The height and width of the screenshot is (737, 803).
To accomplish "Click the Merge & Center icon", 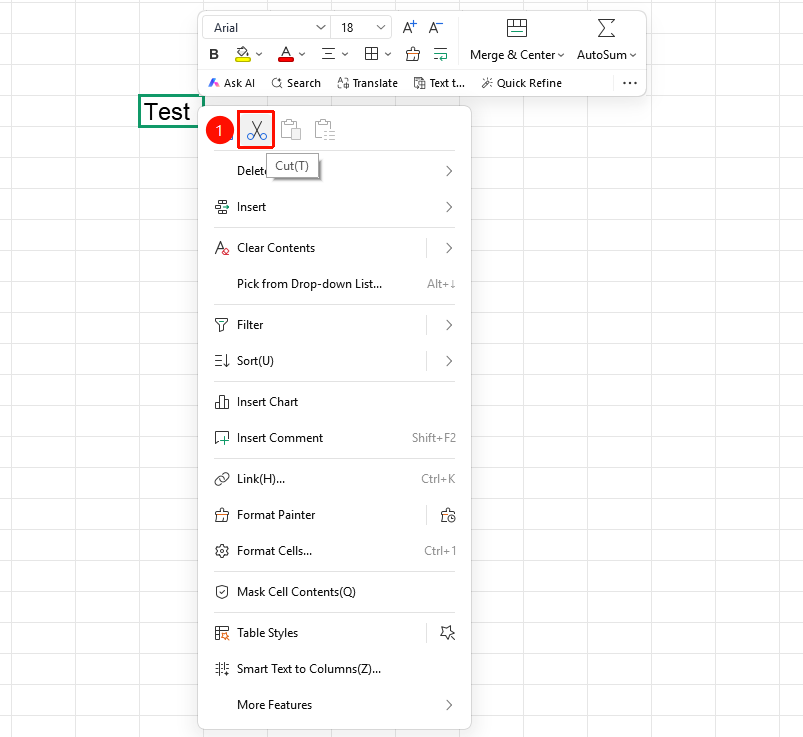I will click(x=517, y=28).
